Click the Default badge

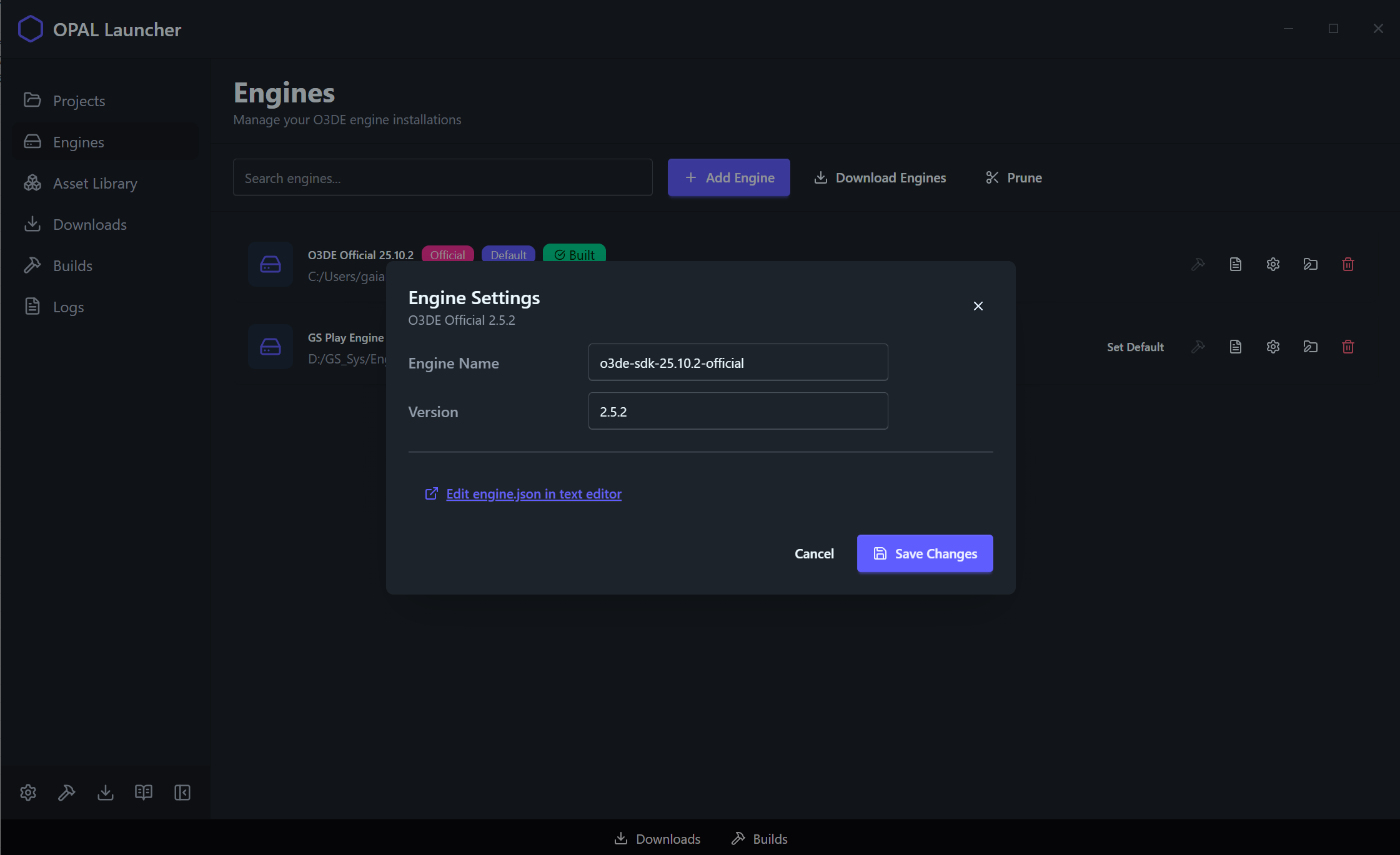pos(509,255)
